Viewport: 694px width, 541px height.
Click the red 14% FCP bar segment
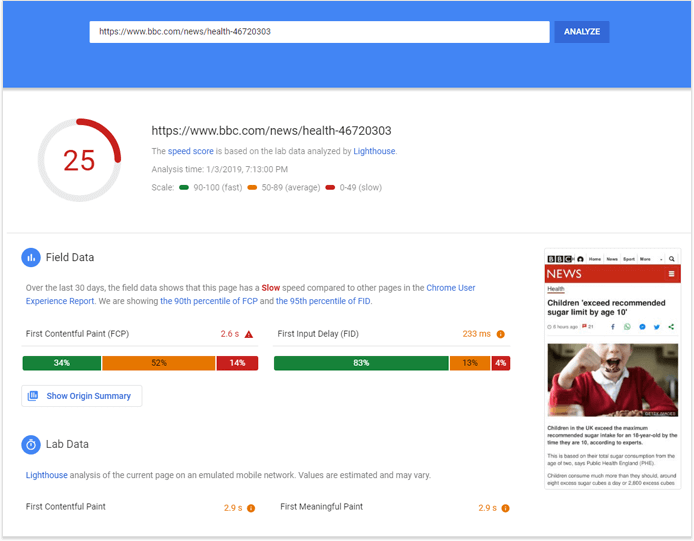237,363
